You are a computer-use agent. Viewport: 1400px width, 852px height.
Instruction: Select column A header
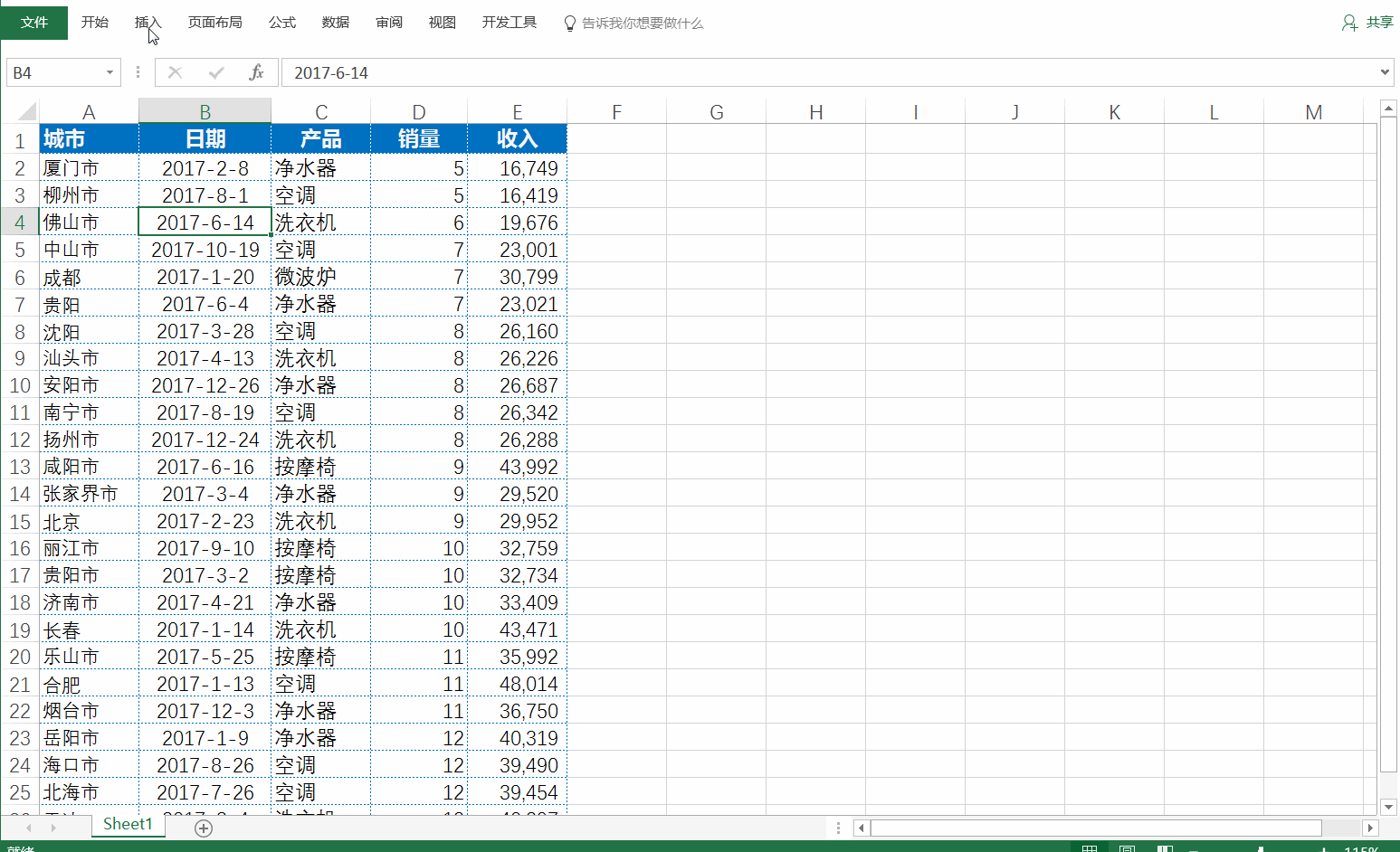89,112
